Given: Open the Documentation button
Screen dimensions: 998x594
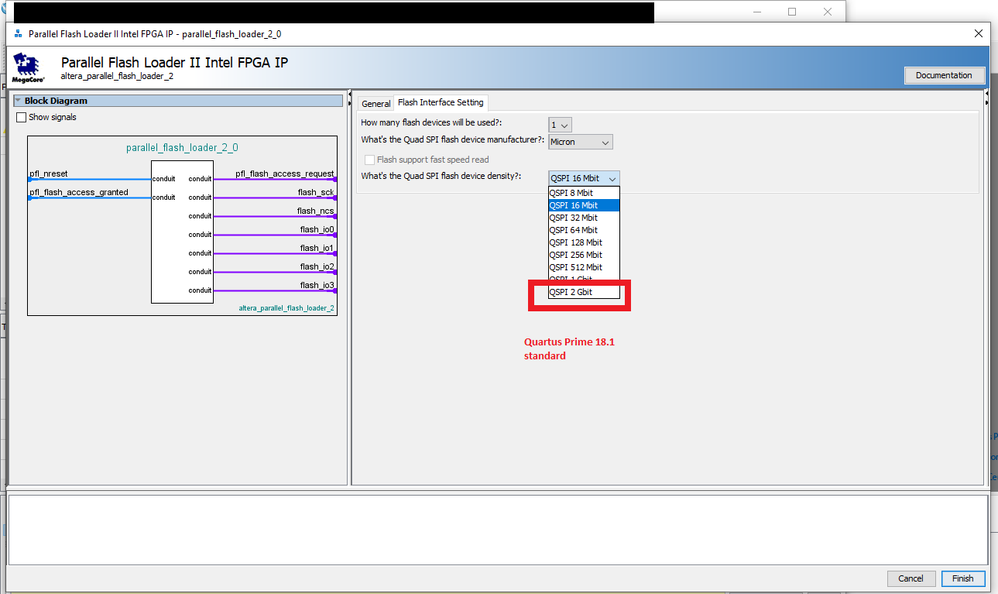Looking at the screenshot, I should point(944,75).
